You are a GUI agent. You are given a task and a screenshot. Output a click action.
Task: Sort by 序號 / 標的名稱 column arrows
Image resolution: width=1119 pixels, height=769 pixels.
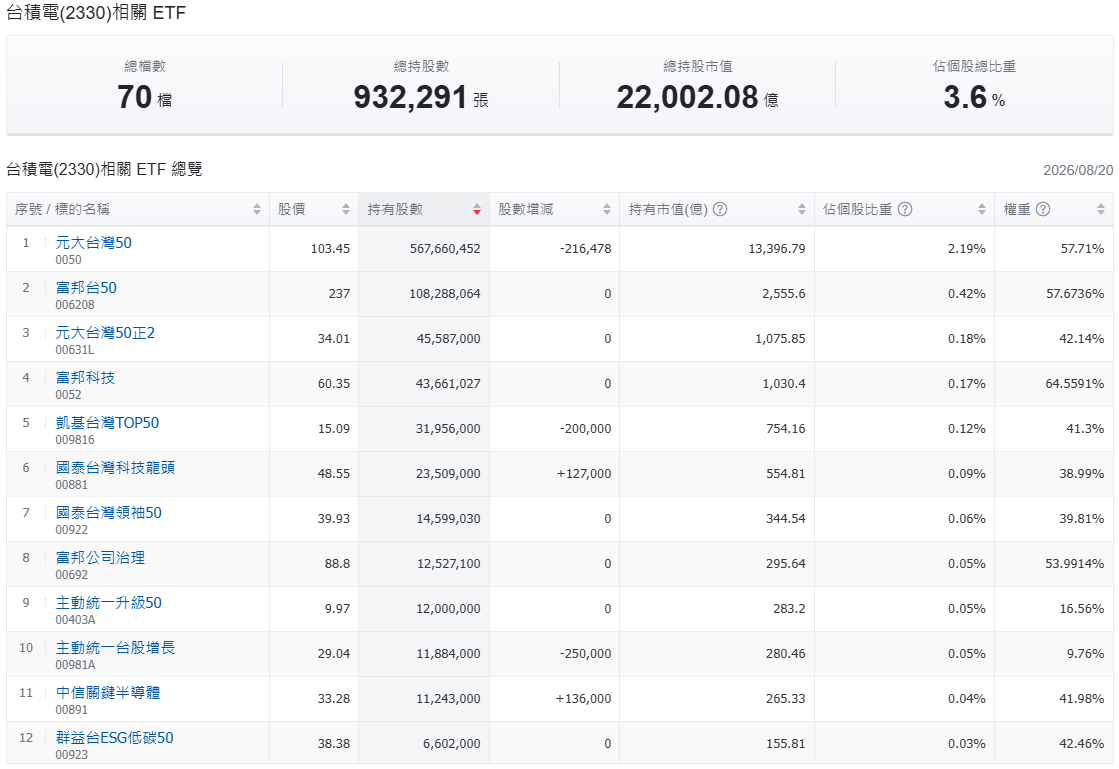point(257,209)
